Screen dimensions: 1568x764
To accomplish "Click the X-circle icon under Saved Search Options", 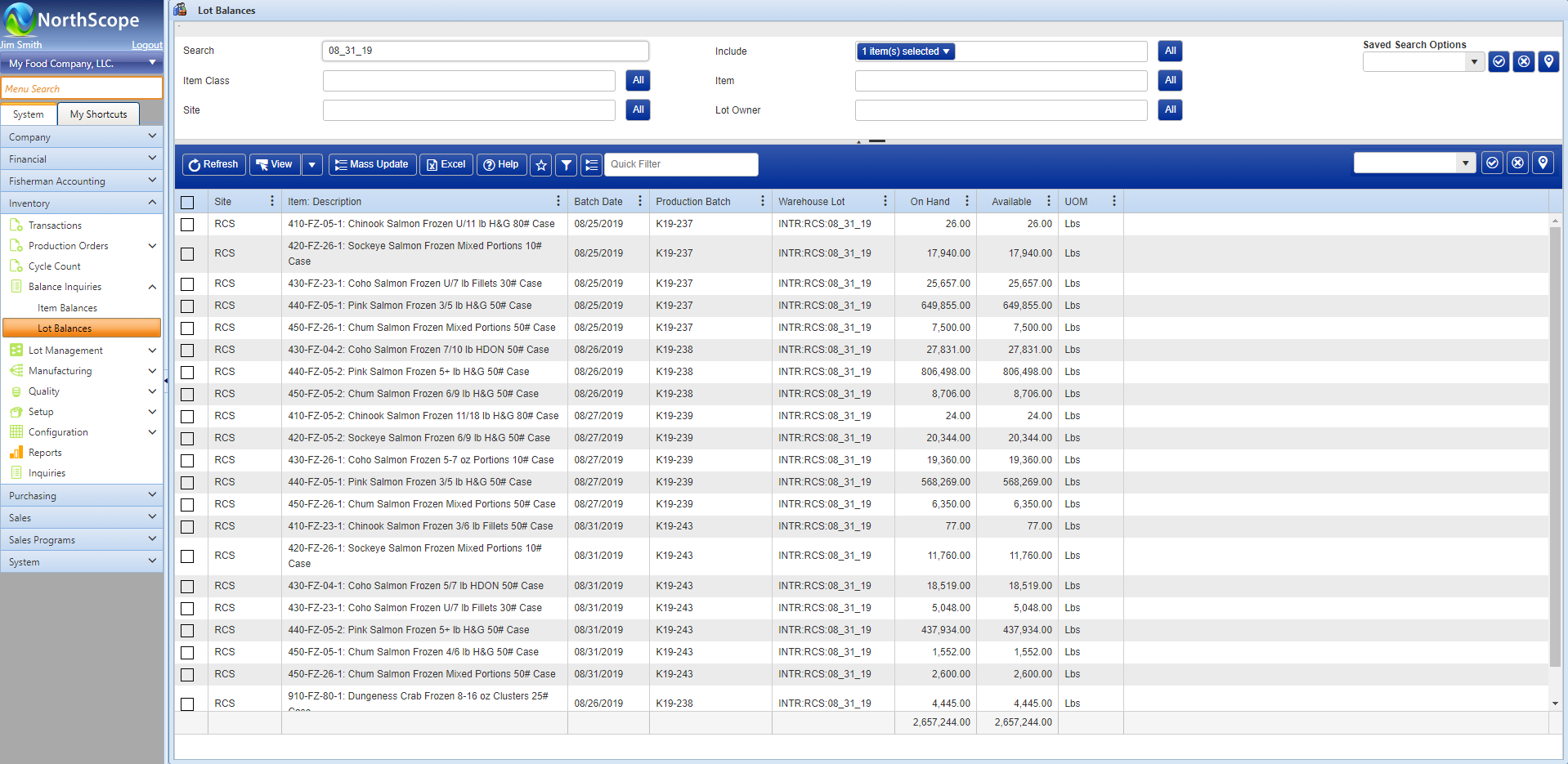I will pos(1523,62).
